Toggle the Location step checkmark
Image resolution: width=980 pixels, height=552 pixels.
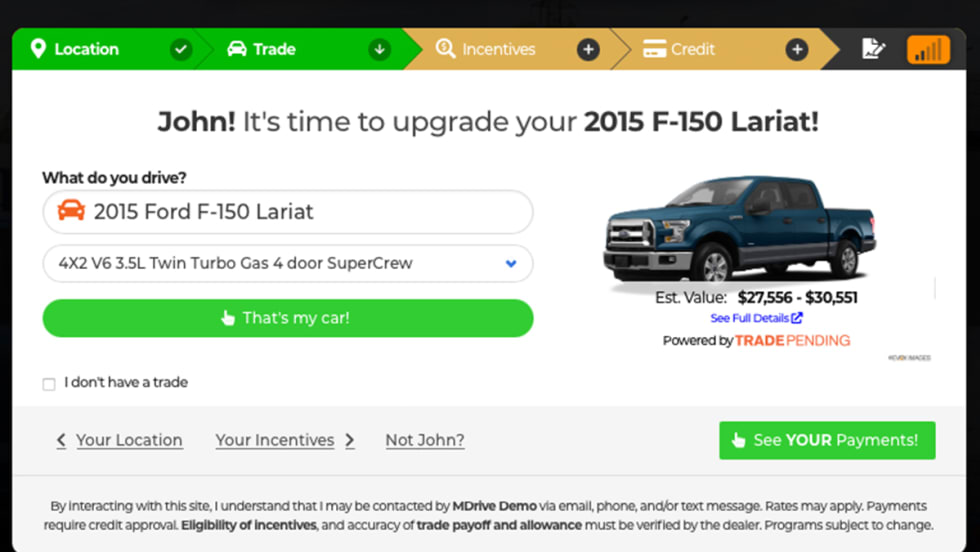pyautogui.click(x=181, y=49)
